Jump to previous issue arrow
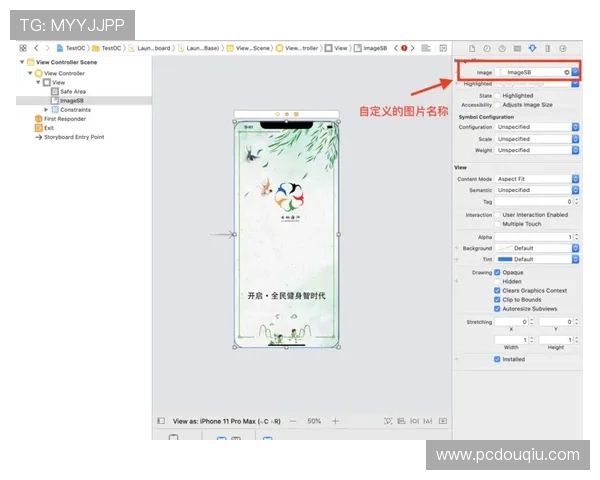 pos(396,48)
